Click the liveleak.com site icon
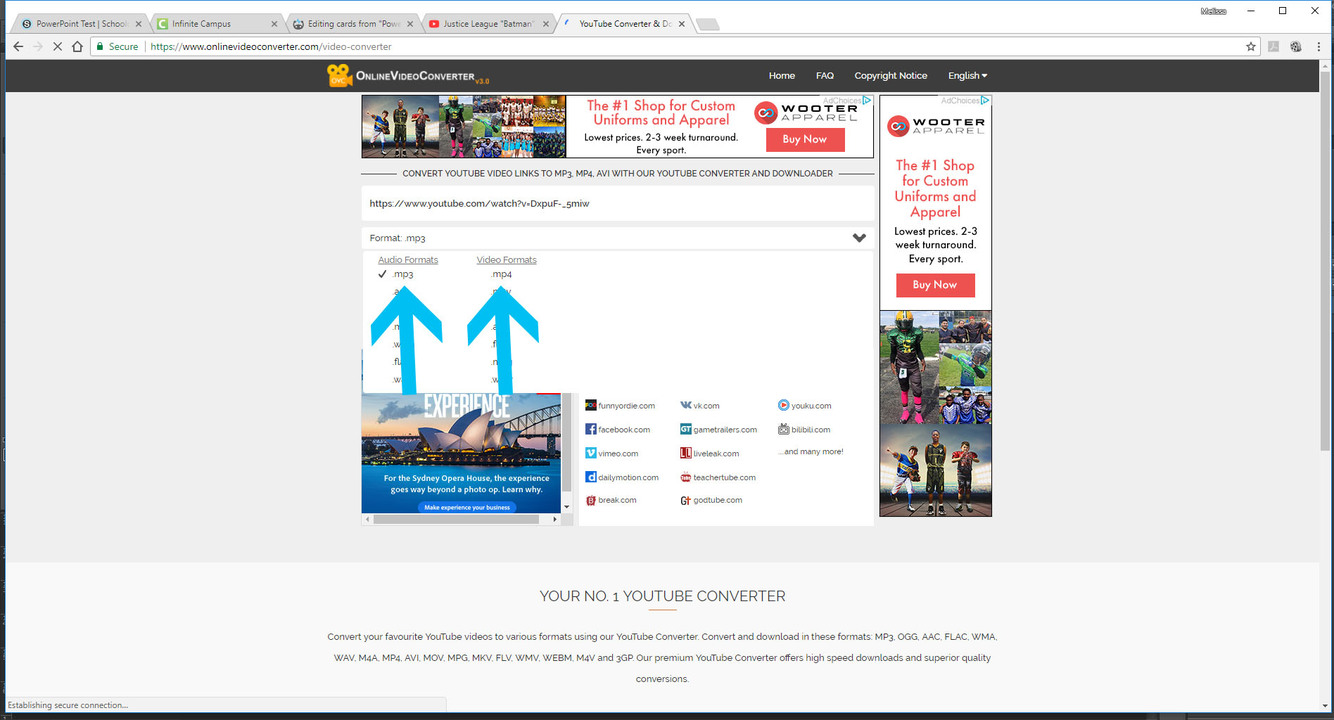The image size is (1334, 720). point(686,453)
